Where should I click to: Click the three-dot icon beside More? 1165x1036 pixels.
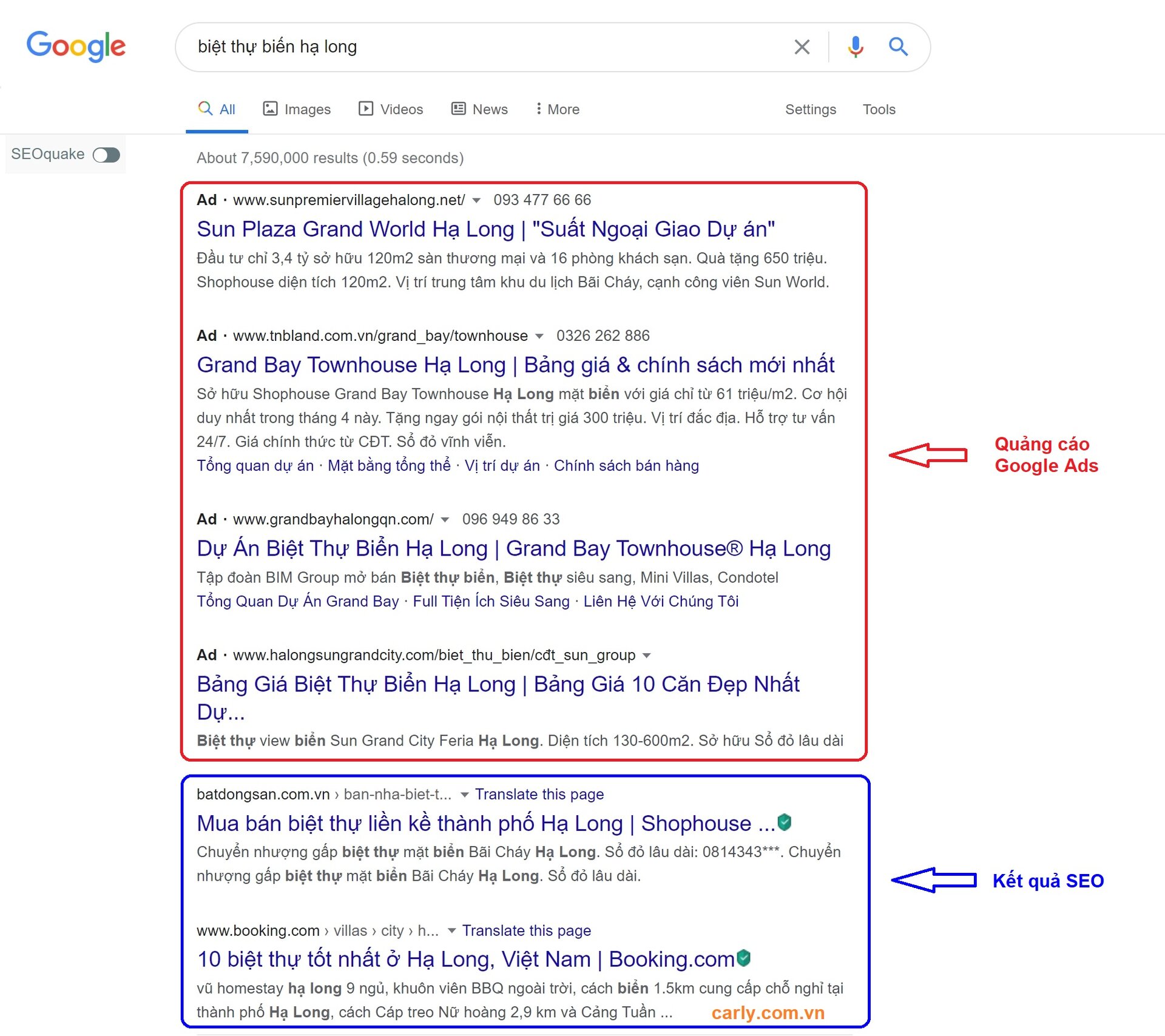pyautogui.click(x=538, y=109)
